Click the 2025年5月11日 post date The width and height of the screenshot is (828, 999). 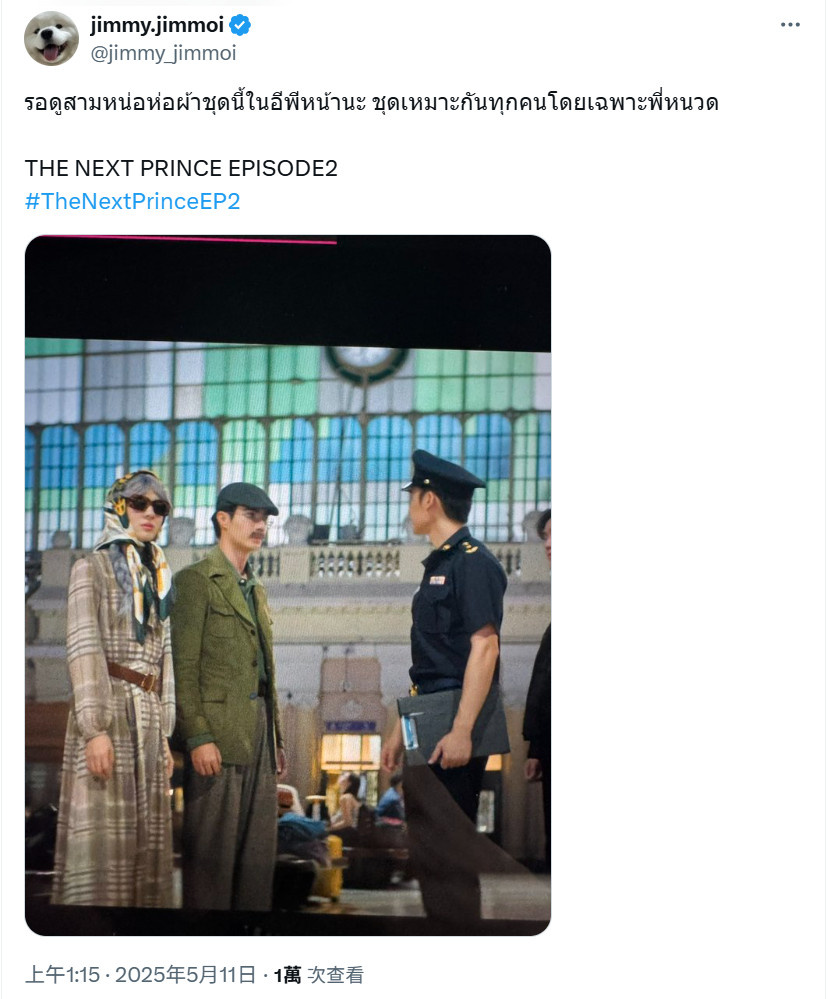tap(185, 975)
